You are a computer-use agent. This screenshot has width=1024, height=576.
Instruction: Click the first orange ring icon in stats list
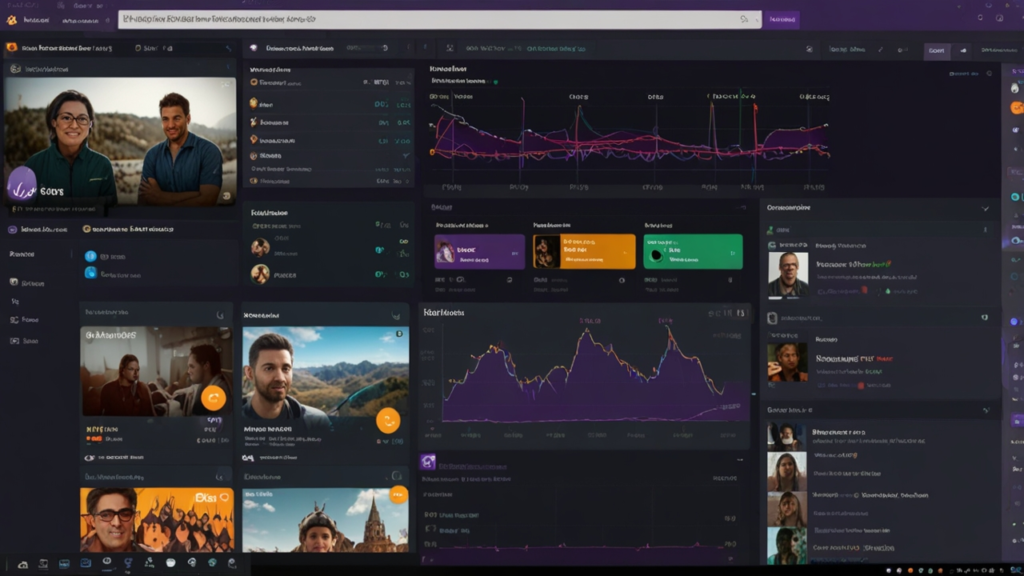coord(253,82)
